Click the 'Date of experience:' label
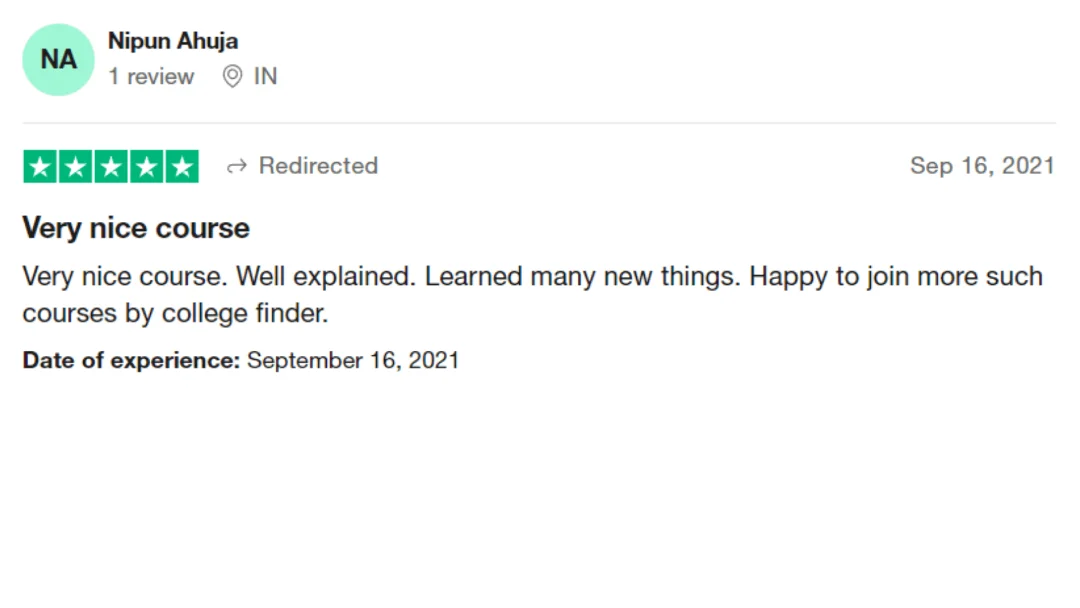The image size is (1080, 608). pos(131,360)
